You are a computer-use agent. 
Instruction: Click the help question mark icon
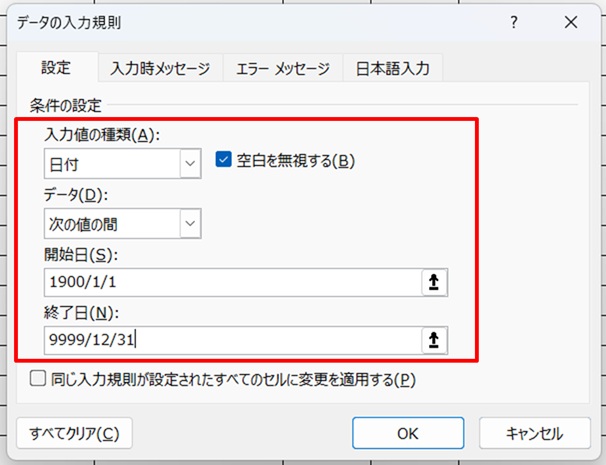513,21
